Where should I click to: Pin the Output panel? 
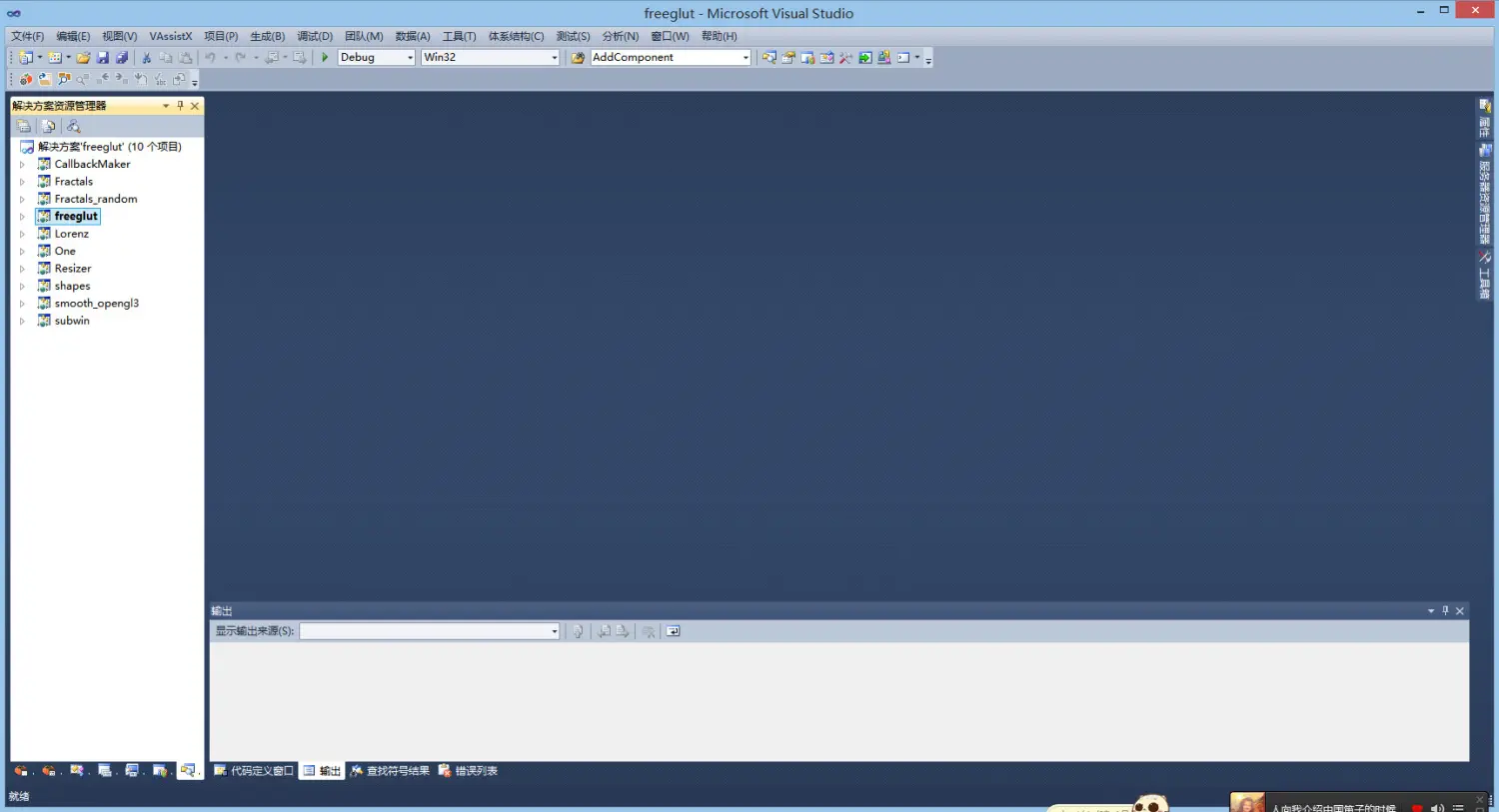click(x=1445, y=610)
